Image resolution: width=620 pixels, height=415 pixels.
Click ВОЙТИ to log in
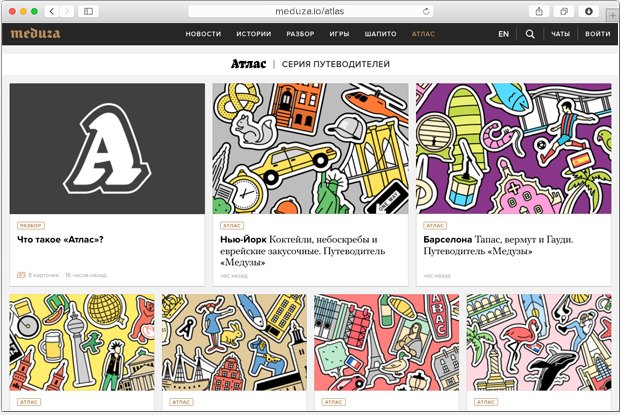coord(597,34)
